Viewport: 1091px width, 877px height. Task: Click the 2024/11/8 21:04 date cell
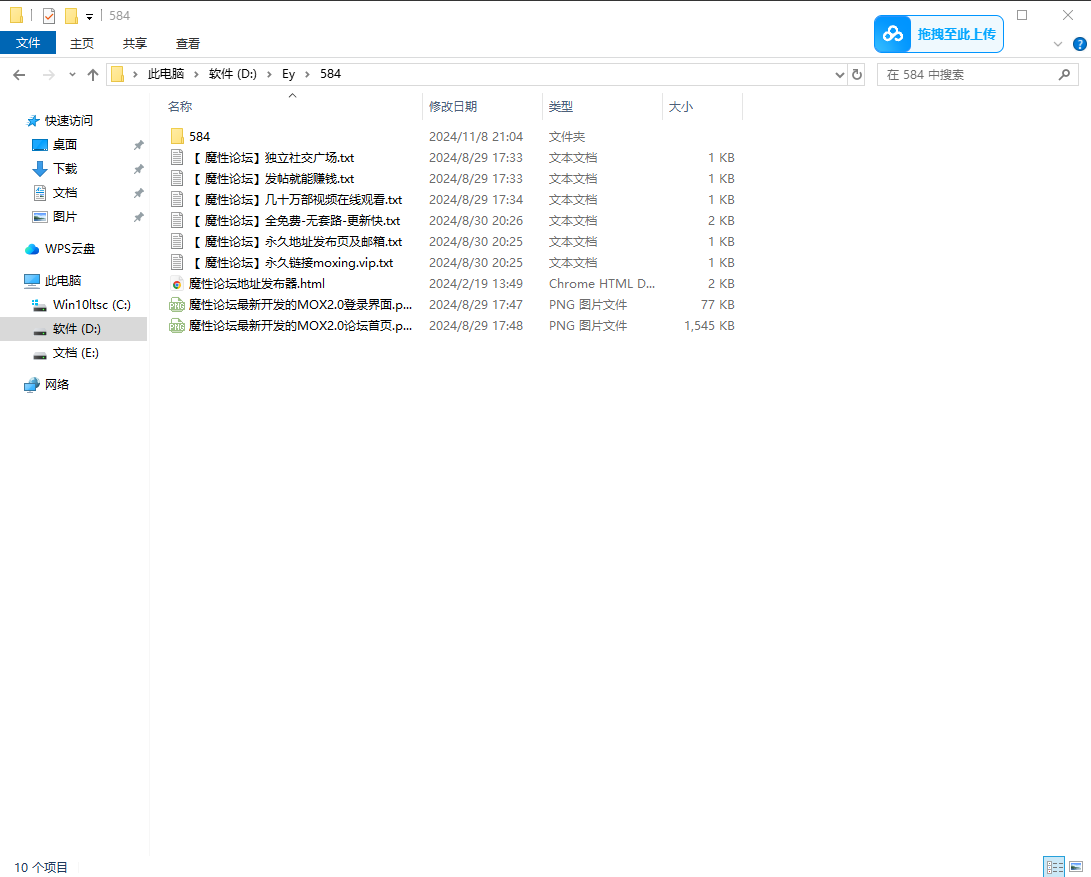pos(476,136)
